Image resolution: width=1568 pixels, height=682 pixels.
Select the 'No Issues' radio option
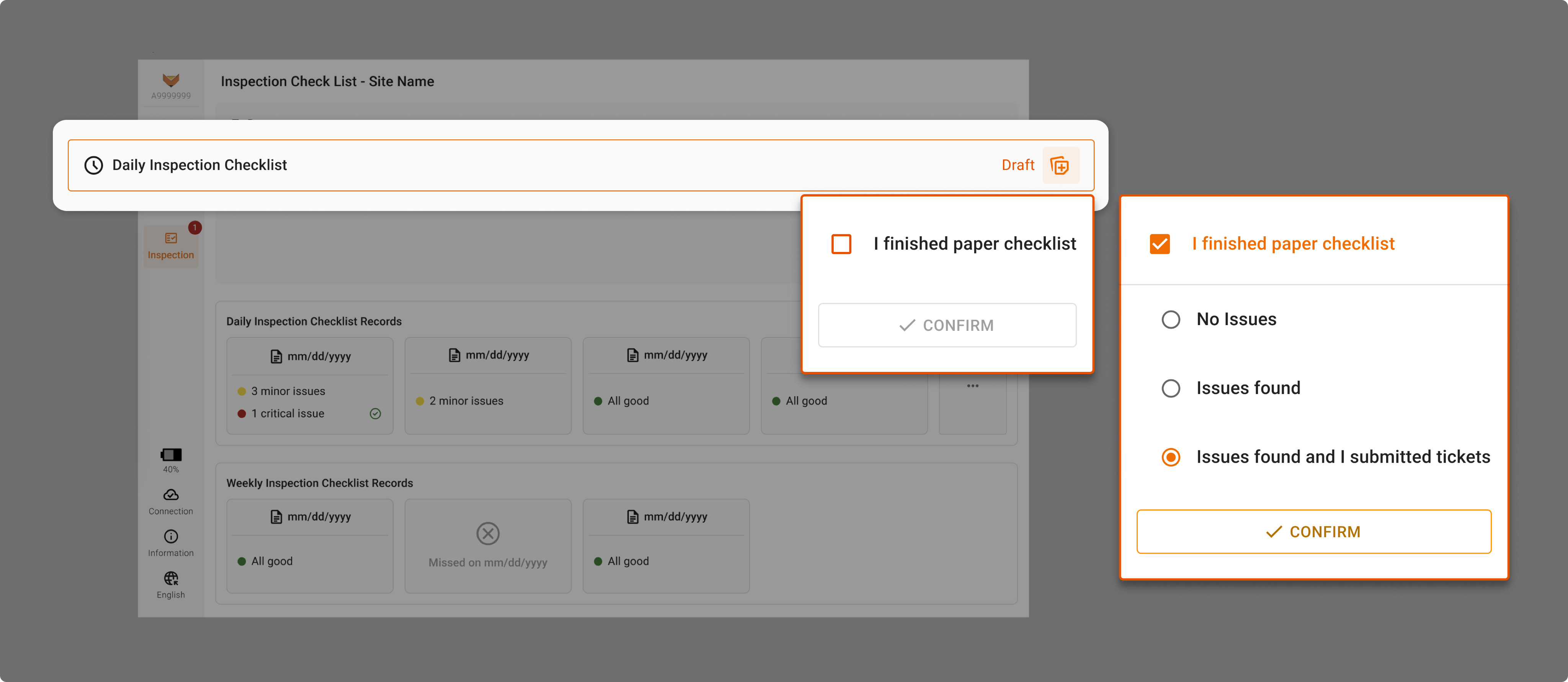click(x=1171, y=320)
